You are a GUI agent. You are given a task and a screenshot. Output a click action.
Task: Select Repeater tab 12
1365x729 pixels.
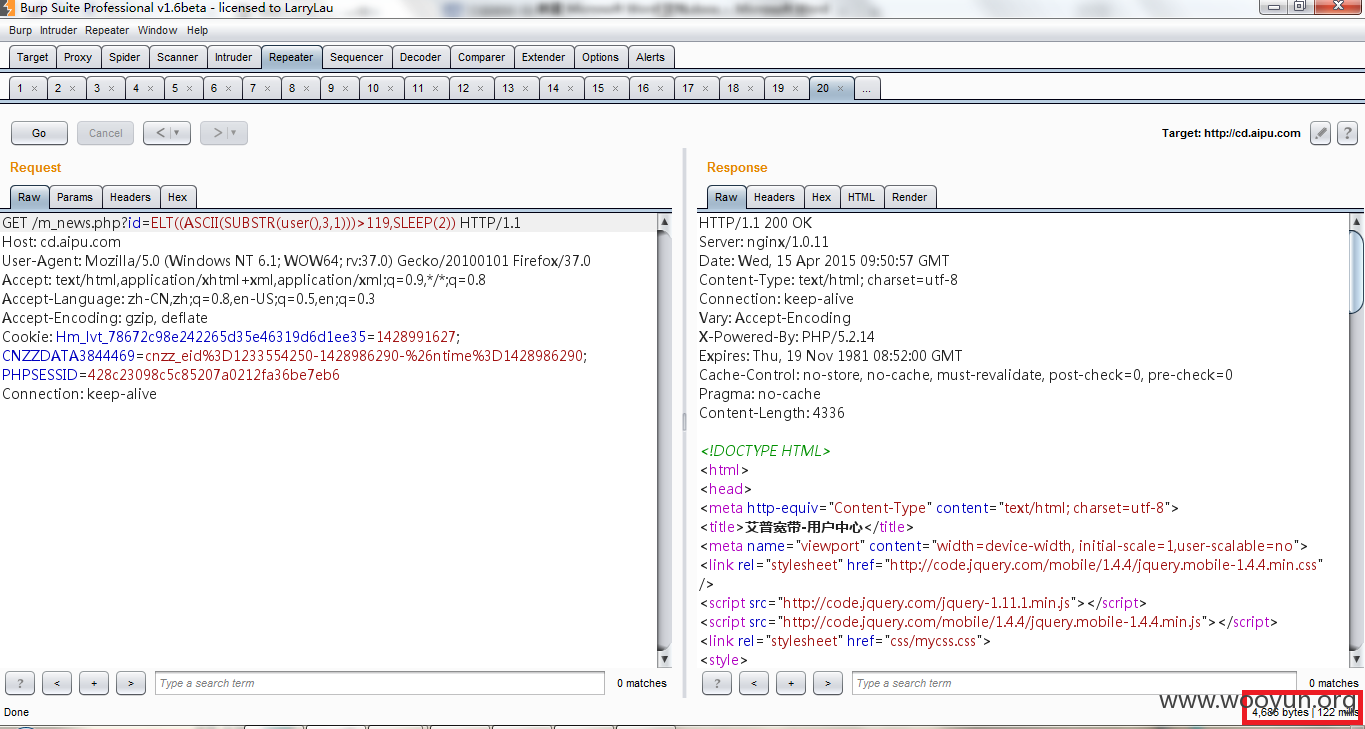pos(463,88)
